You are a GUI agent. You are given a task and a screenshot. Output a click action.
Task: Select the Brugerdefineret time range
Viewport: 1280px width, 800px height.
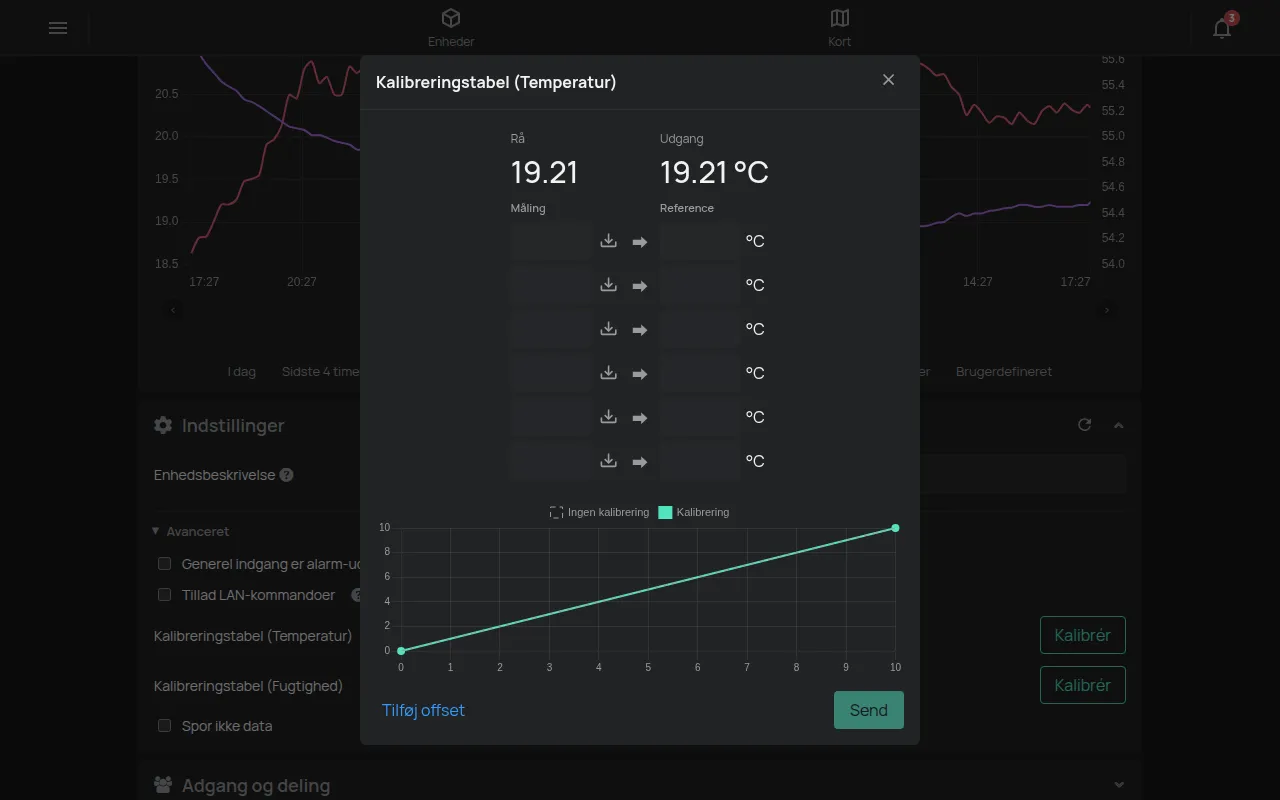(1004, 371)
